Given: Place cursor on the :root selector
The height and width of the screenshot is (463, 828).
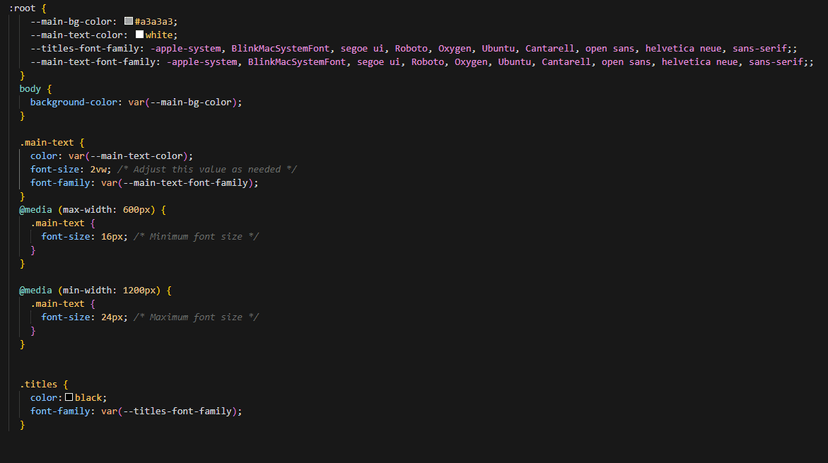Looking at the screenshot, I should (25, 7).
